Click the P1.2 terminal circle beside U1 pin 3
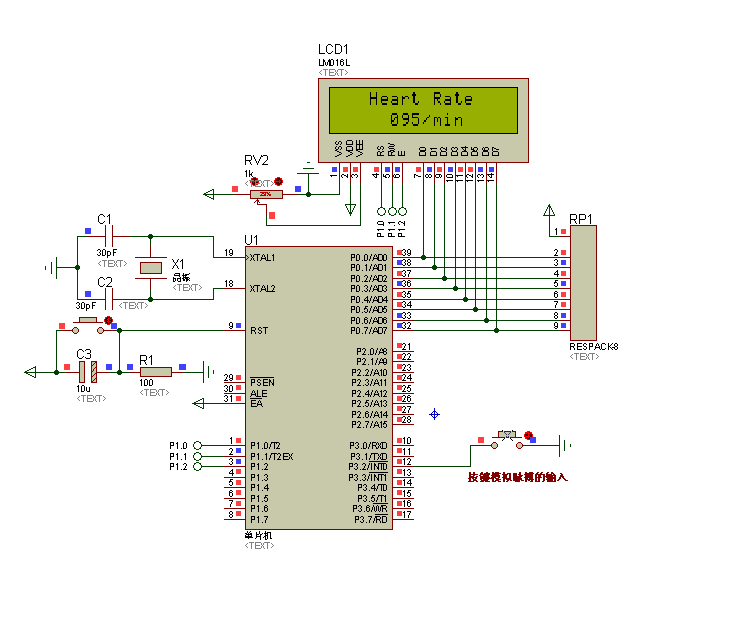Image resolution: width=749 pixels, height=619 pixels. tap(197, 467)
